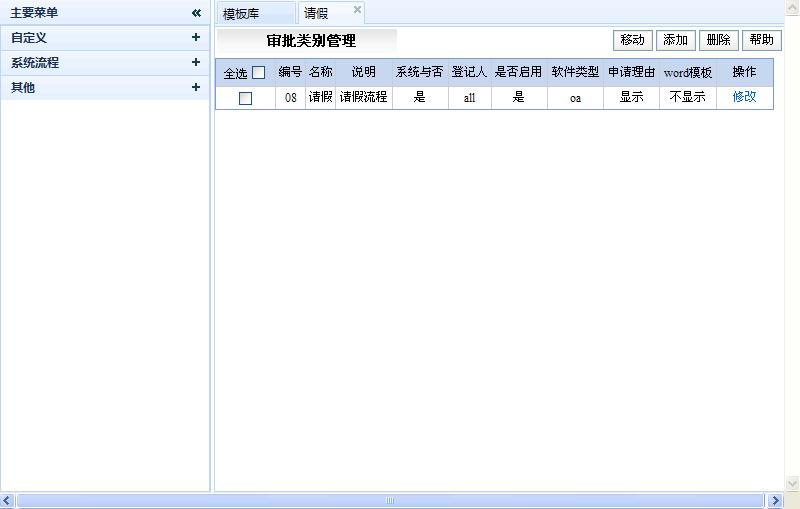The width and height of the screenshot is (800, 509).
Task: Check the row 08 请假 checkbox
Action: click(x=245, y=98)
